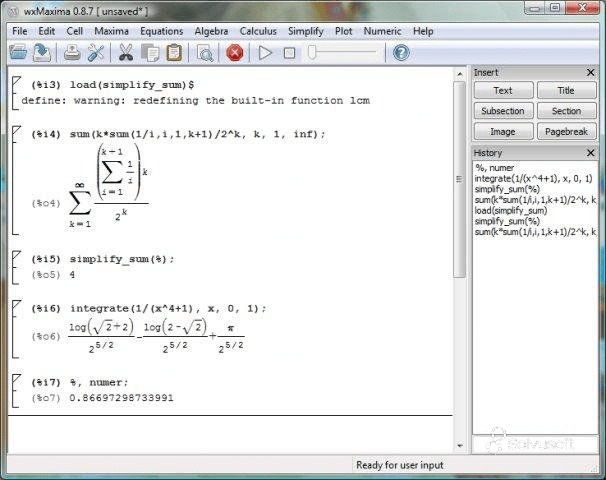Click the lcm redefining warning text
This screenshot has height=480, width=606.
(196, 101)
